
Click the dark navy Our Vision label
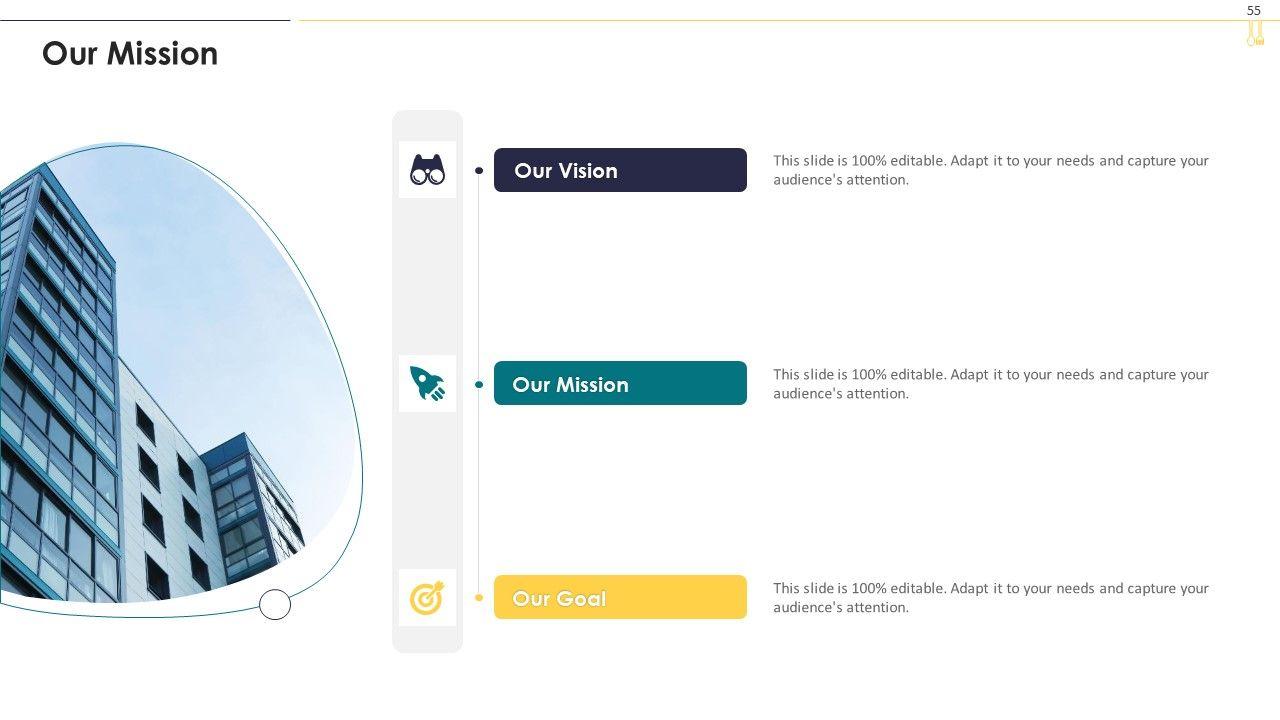(x=620, y=170)
